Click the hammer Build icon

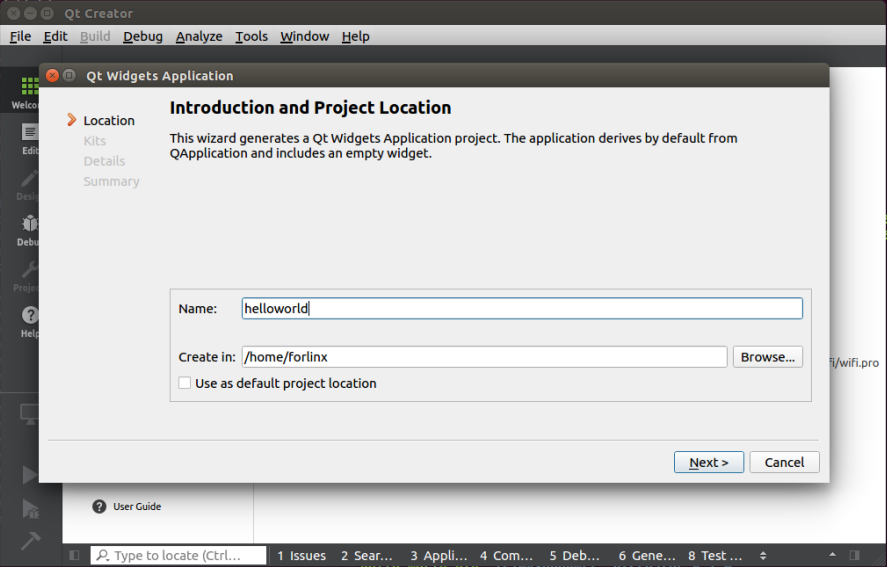coord(30,540)
